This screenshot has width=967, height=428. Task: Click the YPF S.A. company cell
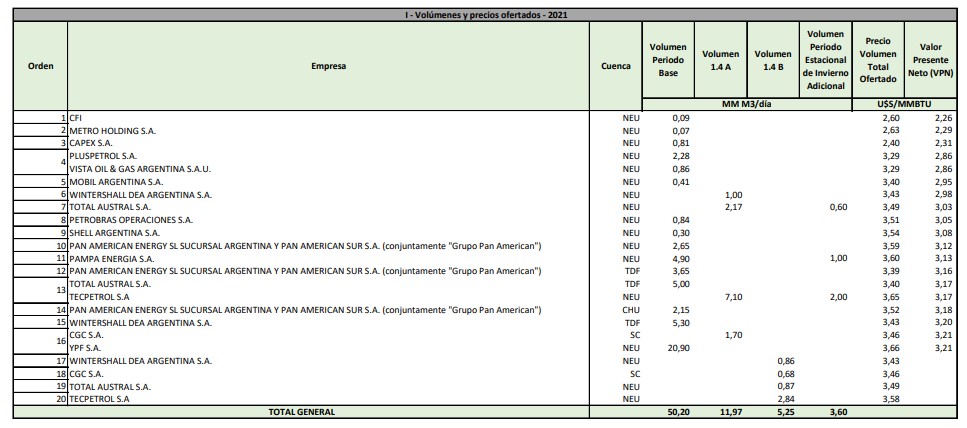(x=87, y=347)
